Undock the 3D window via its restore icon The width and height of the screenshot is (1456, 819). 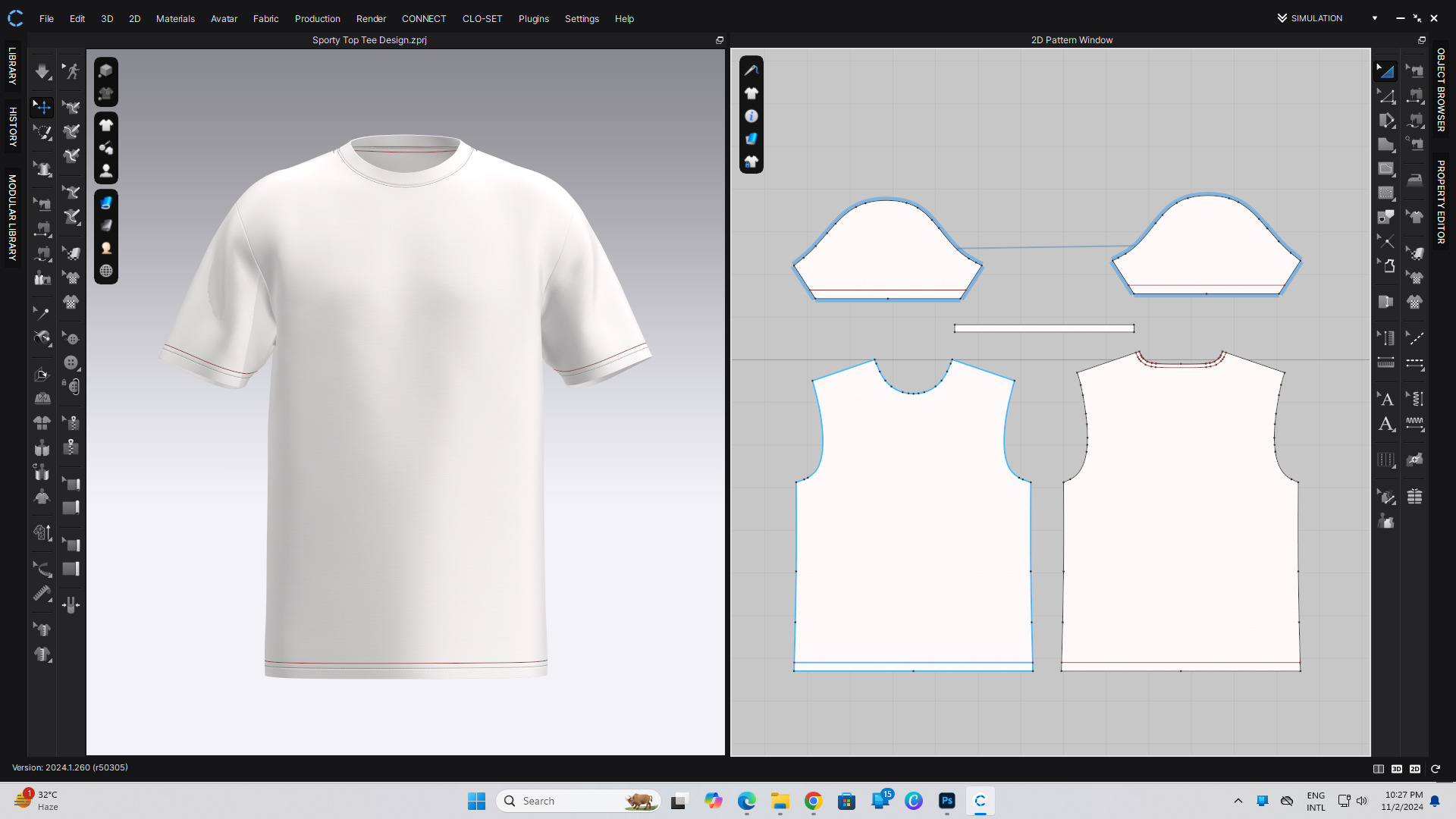coord(720,40)
